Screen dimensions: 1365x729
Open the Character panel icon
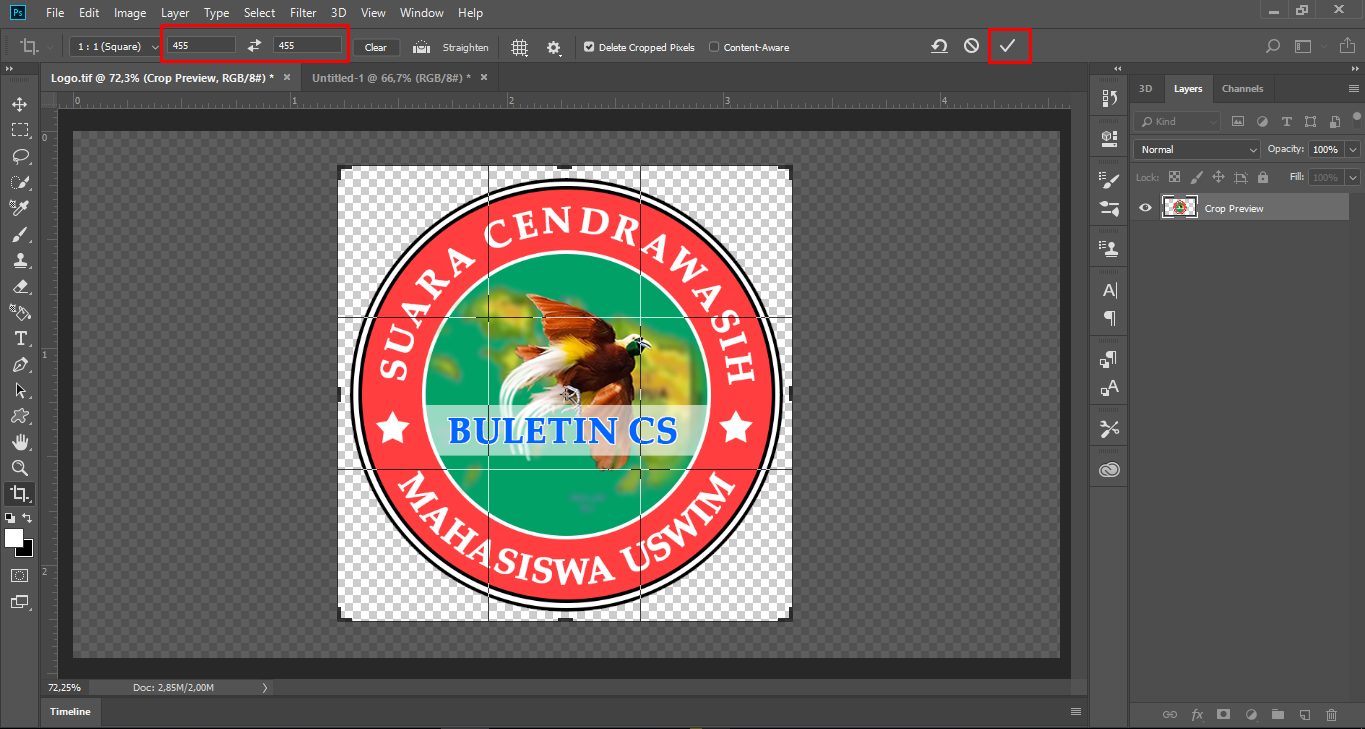pyautogui.click(x=1109, y=290)
